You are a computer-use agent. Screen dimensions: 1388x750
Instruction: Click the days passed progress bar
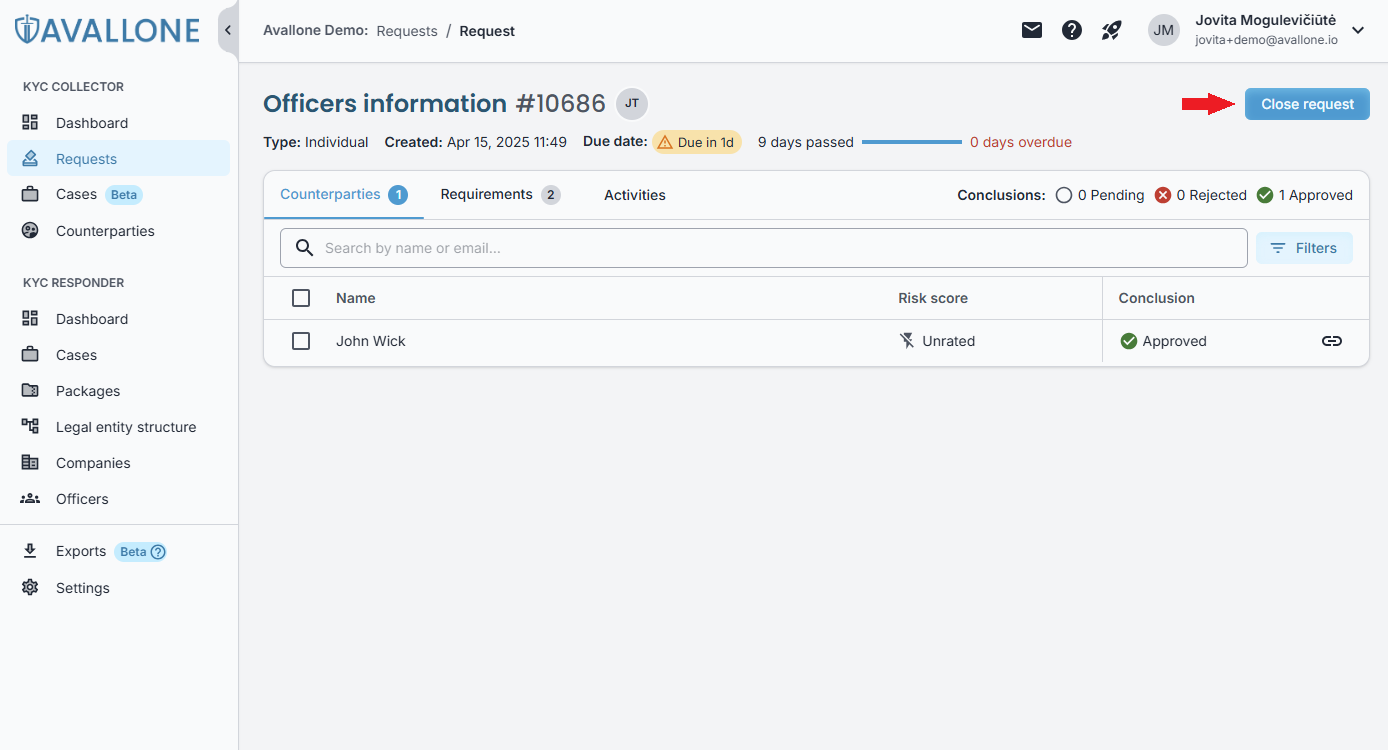coord(912,142)
